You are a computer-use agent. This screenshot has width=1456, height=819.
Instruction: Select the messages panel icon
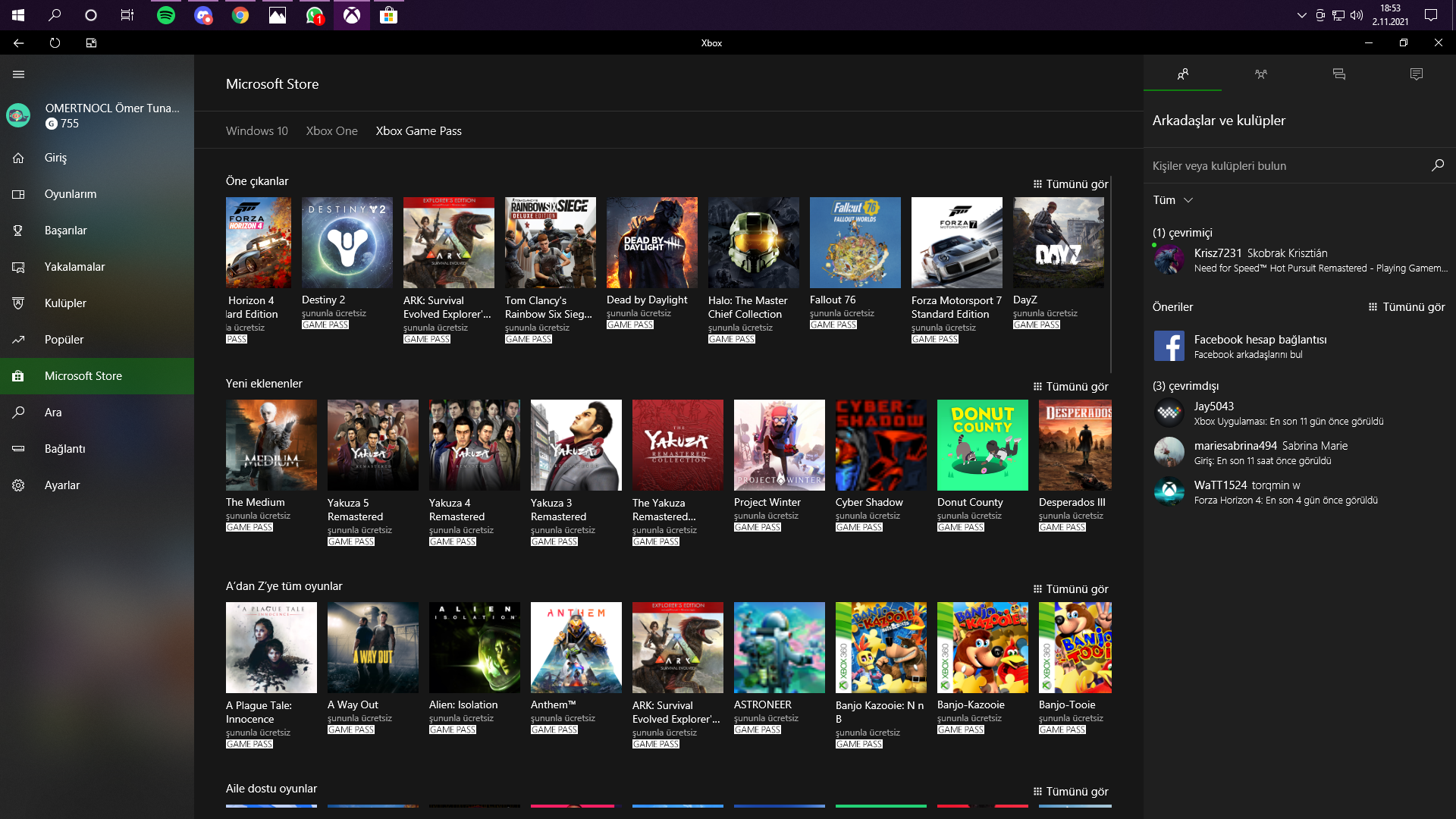(1338, 74)
